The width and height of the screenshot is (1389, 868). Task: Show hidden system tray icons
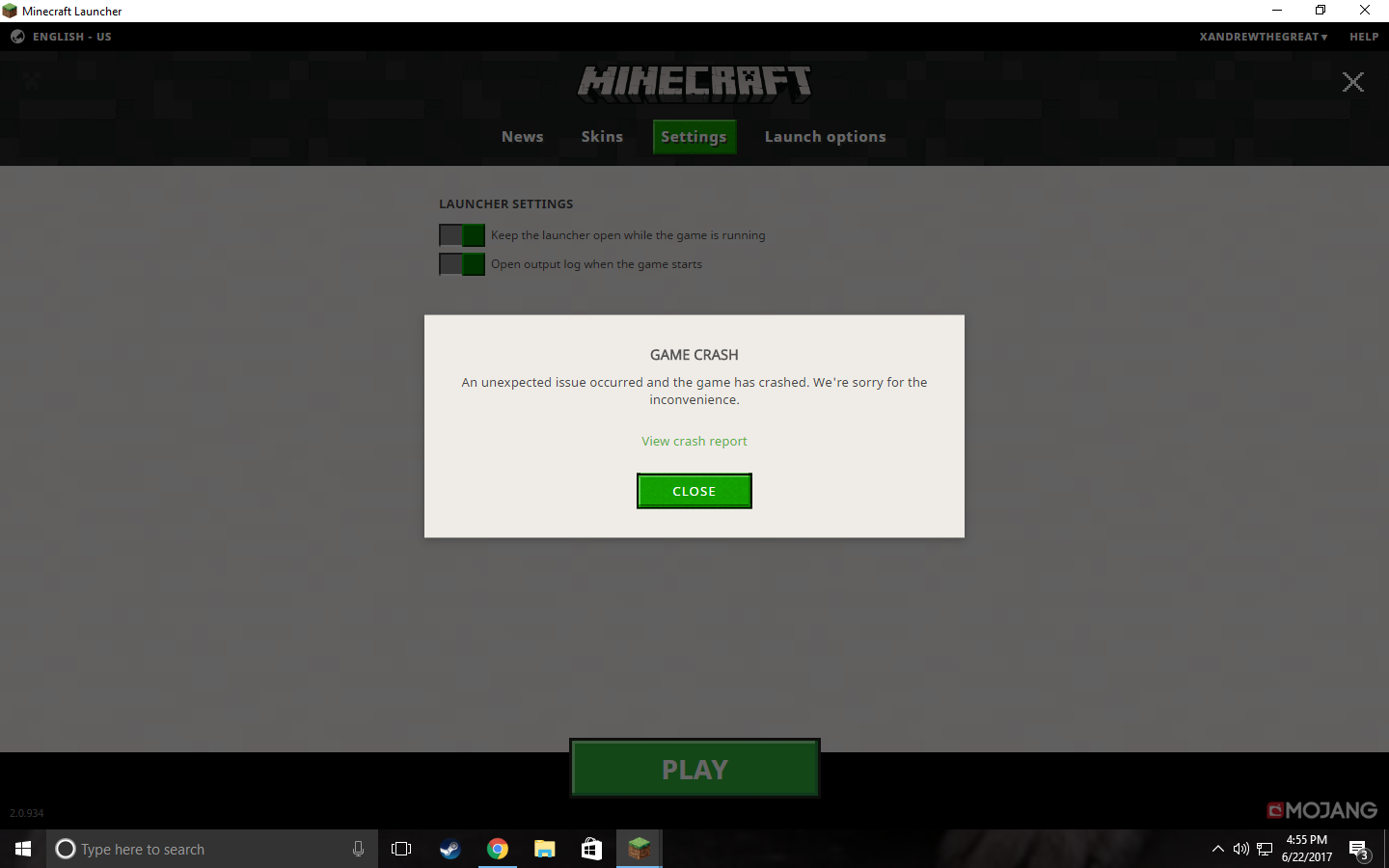coord(1218,849)
